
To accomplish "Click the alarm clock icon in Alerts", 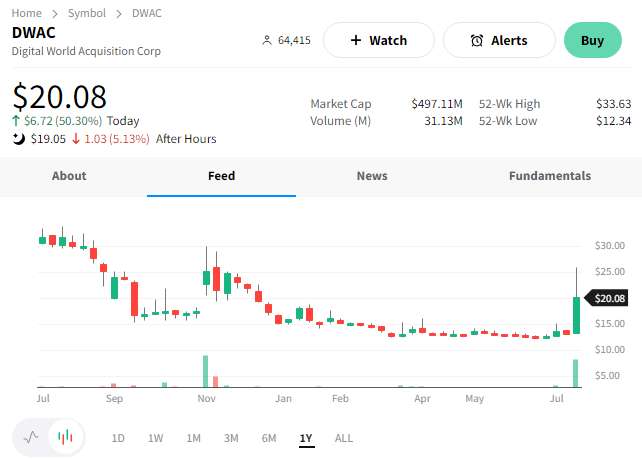I will point(477,41).
